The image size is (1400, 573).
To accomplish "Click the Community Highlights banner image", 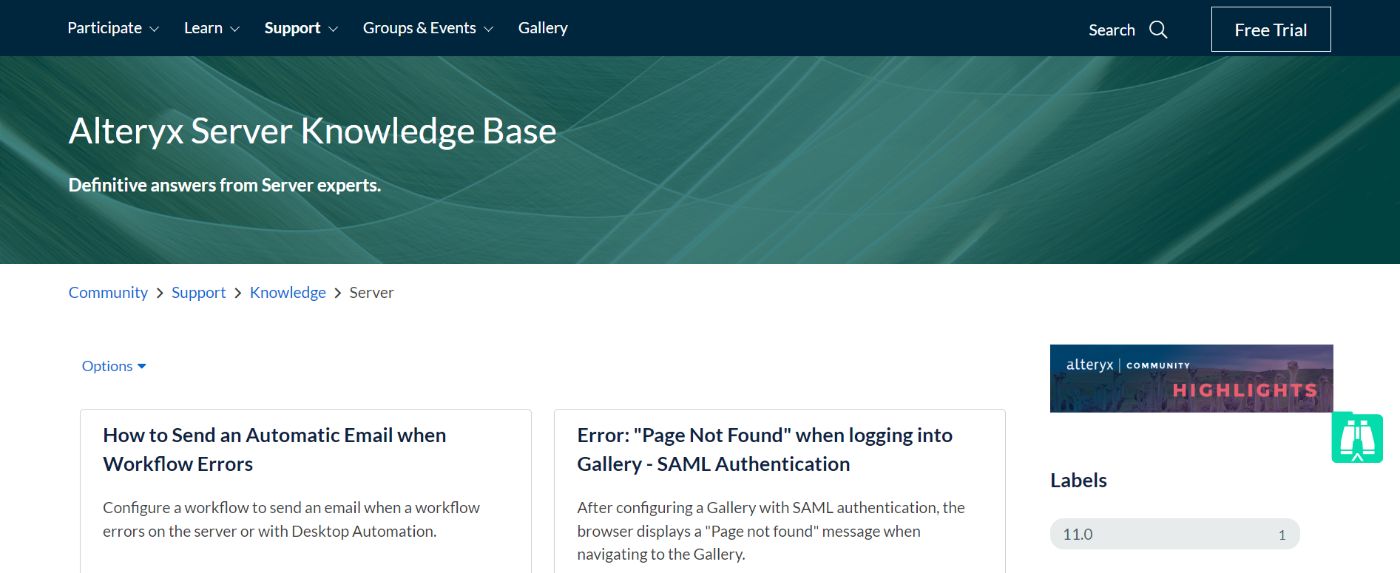I will [x=1191, y=378].
